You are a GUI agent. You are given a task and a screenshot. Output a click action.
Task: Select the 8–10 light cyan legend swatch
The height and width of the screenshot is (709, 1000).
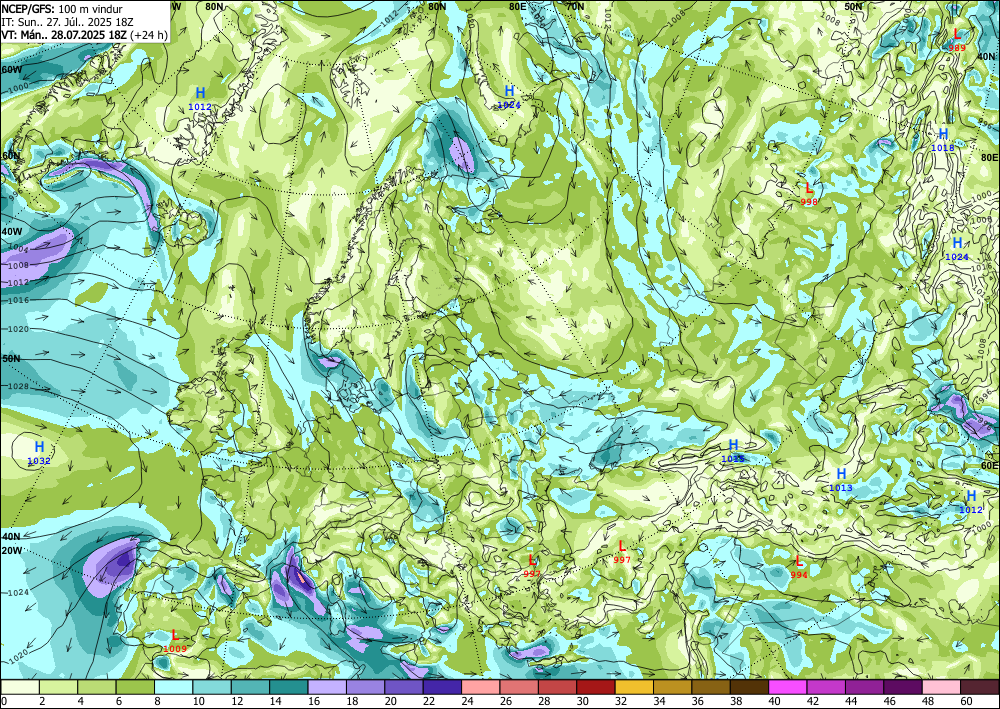pyautogui.click(x=173, y=687)
